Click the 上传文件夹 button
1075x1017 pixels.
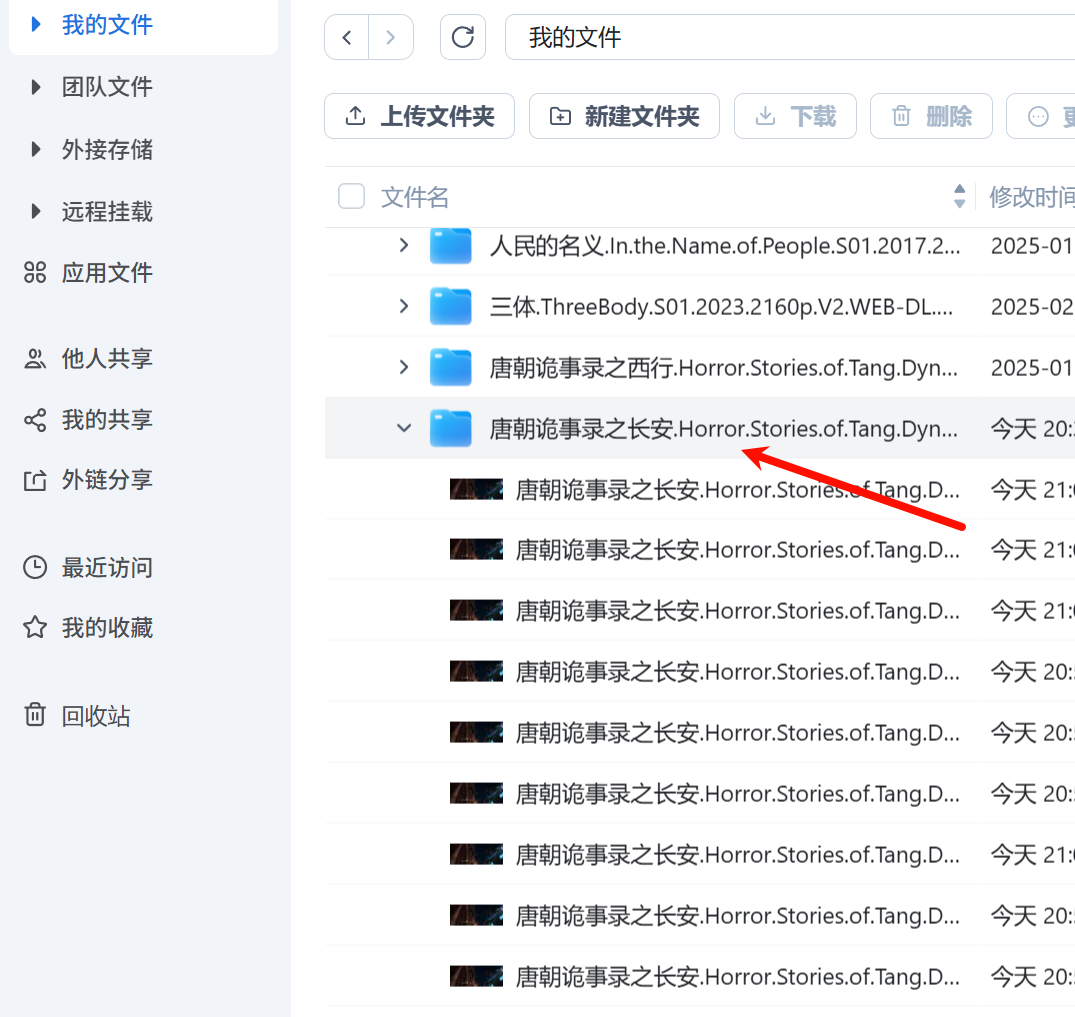click(420, 116)
